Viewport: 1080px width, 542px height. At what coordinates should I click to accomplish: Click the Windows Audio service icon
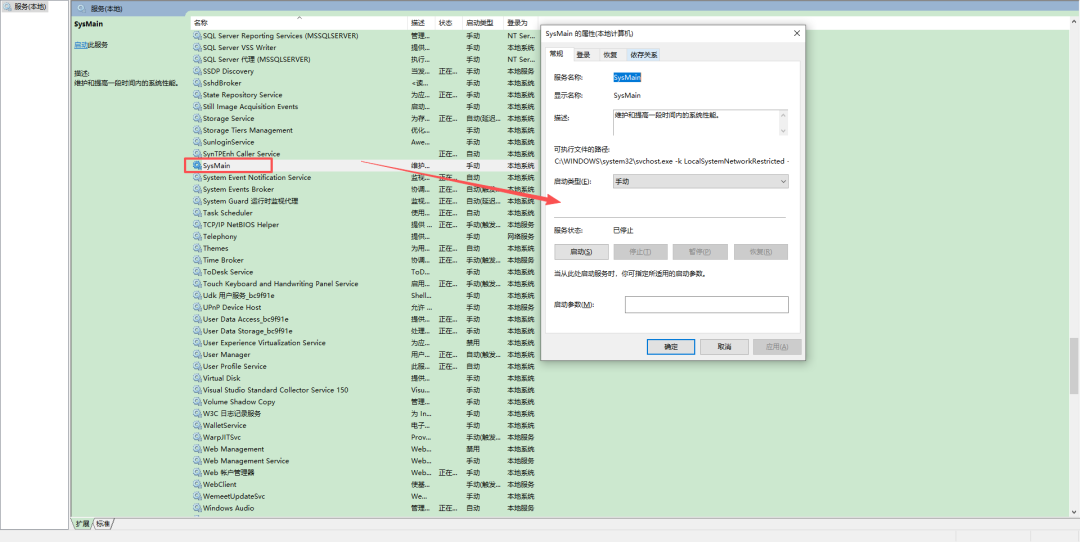click(197, 508)
